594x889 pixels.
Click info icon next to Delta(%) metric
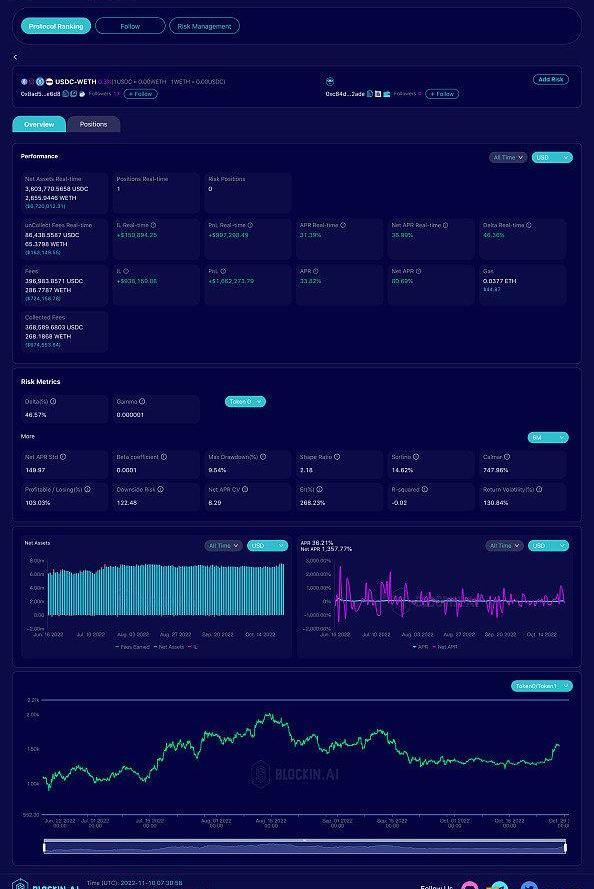[x=53, y=401]
